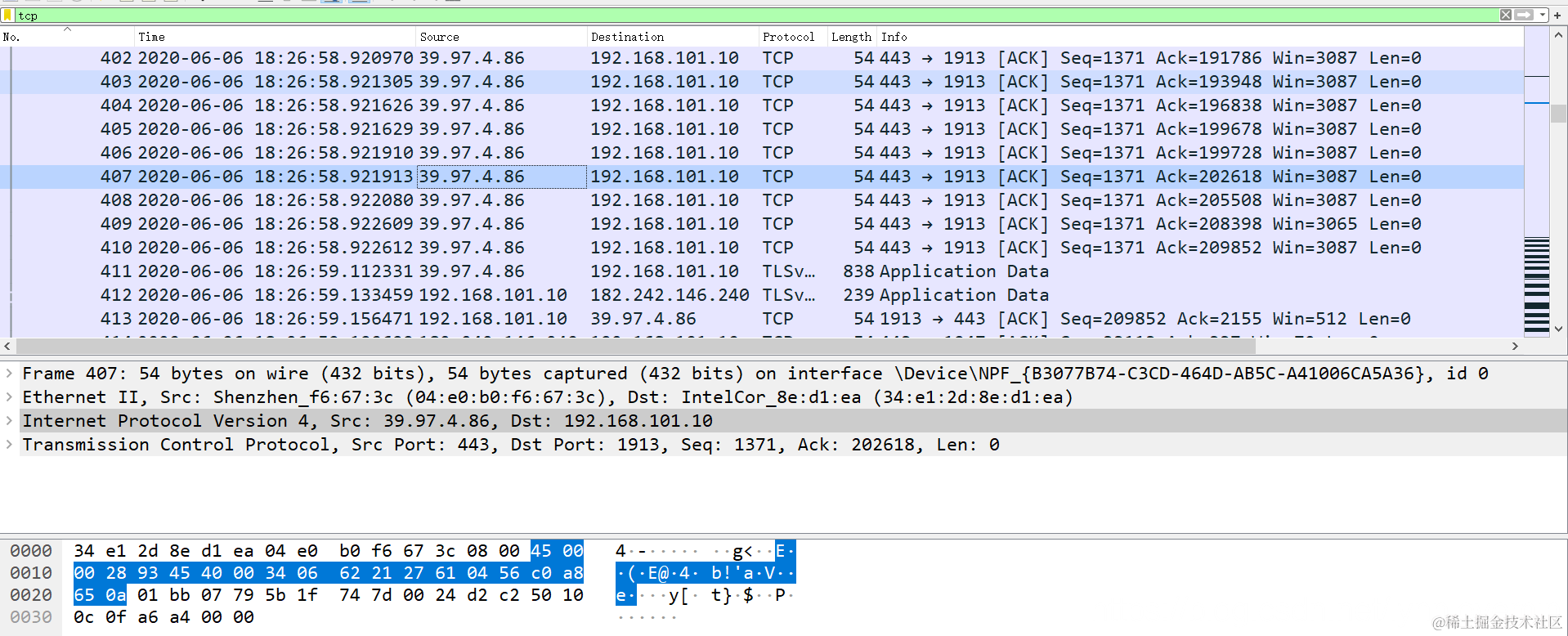Select packet 406 with Ack=199728
This screenshot has height=636, width=1568.
(x=762, y=153)
